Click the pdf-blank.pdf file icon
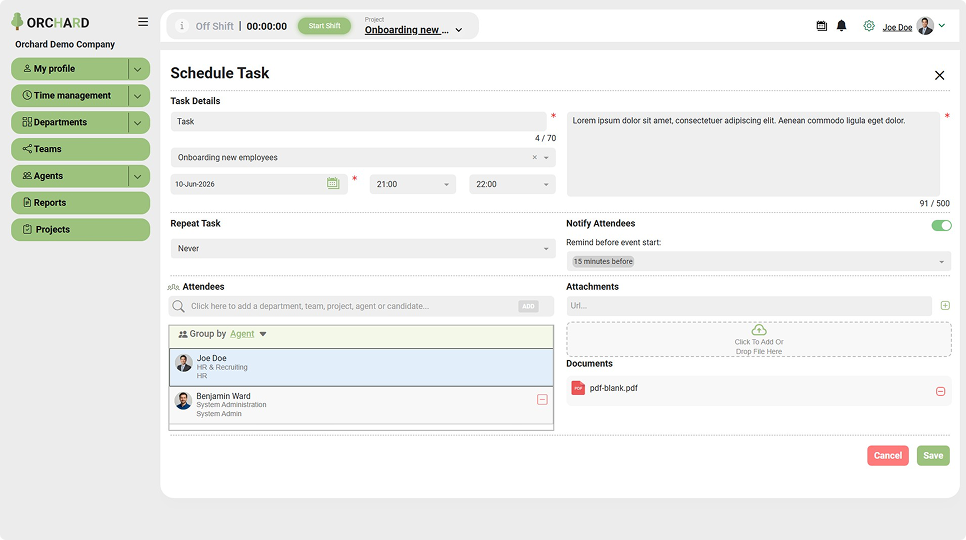Image resolution: width=966 pixels, height=540 pixels. click(x=578, y=388)
